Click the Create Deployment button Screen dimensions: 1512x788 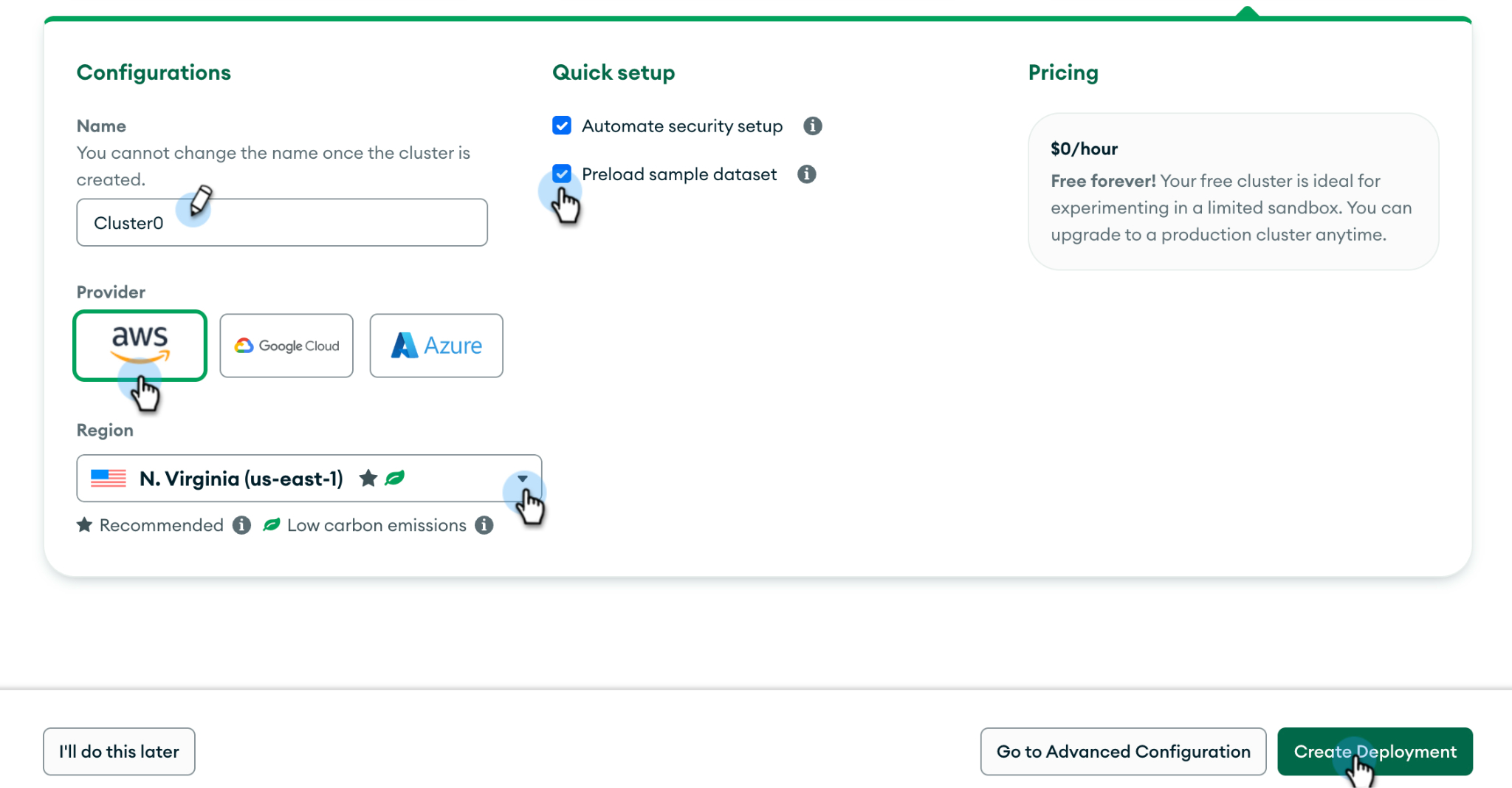click(x=1375, y=752)
